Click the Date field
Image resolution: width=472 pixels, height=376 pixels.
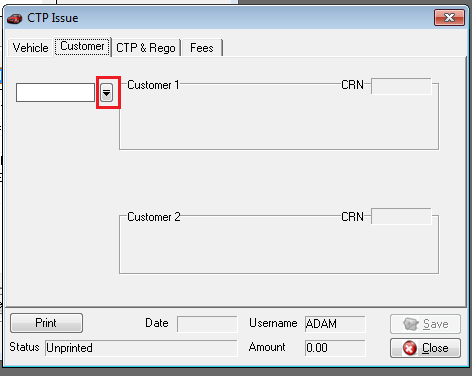pos(207,324)
